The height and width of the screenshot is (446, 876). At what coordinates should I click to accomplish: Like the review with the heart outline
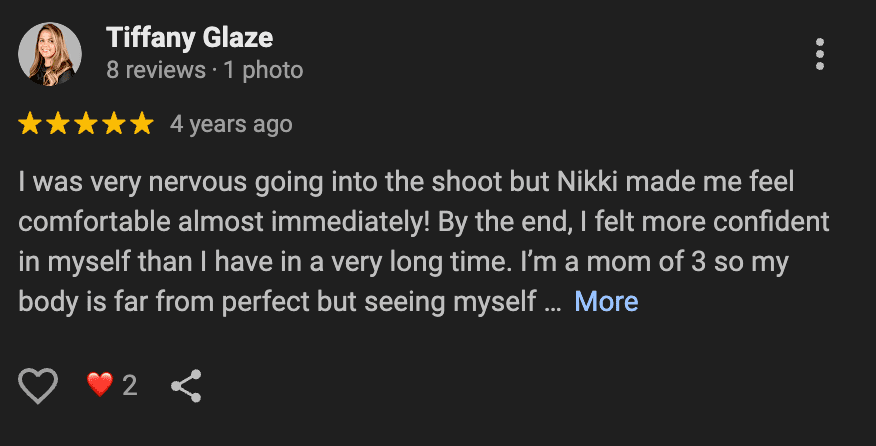pos(39,385)
